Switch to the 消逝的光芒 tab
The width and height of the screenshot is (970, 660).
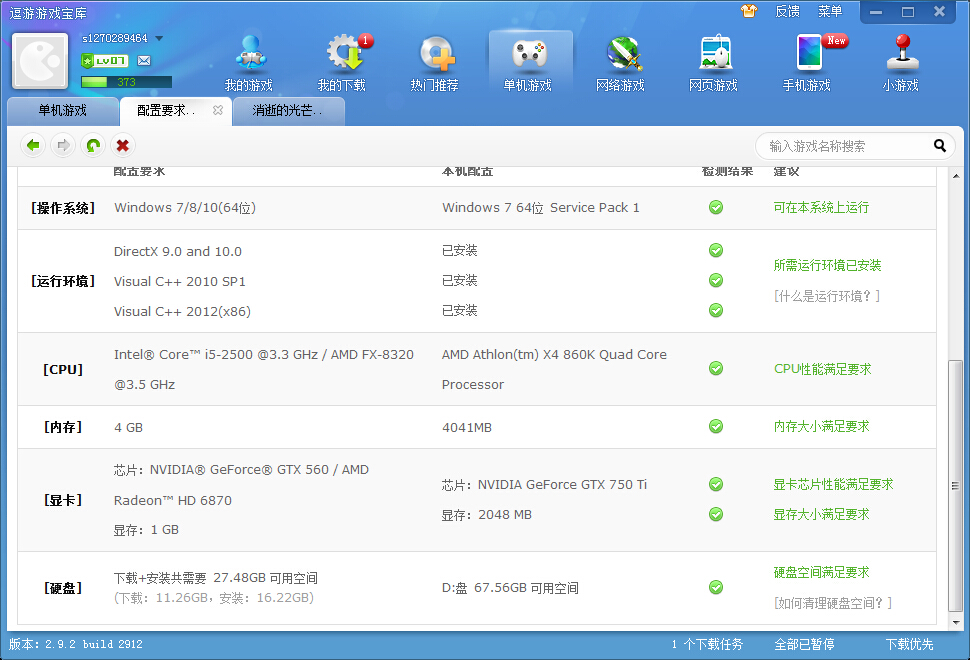[288, 111]
